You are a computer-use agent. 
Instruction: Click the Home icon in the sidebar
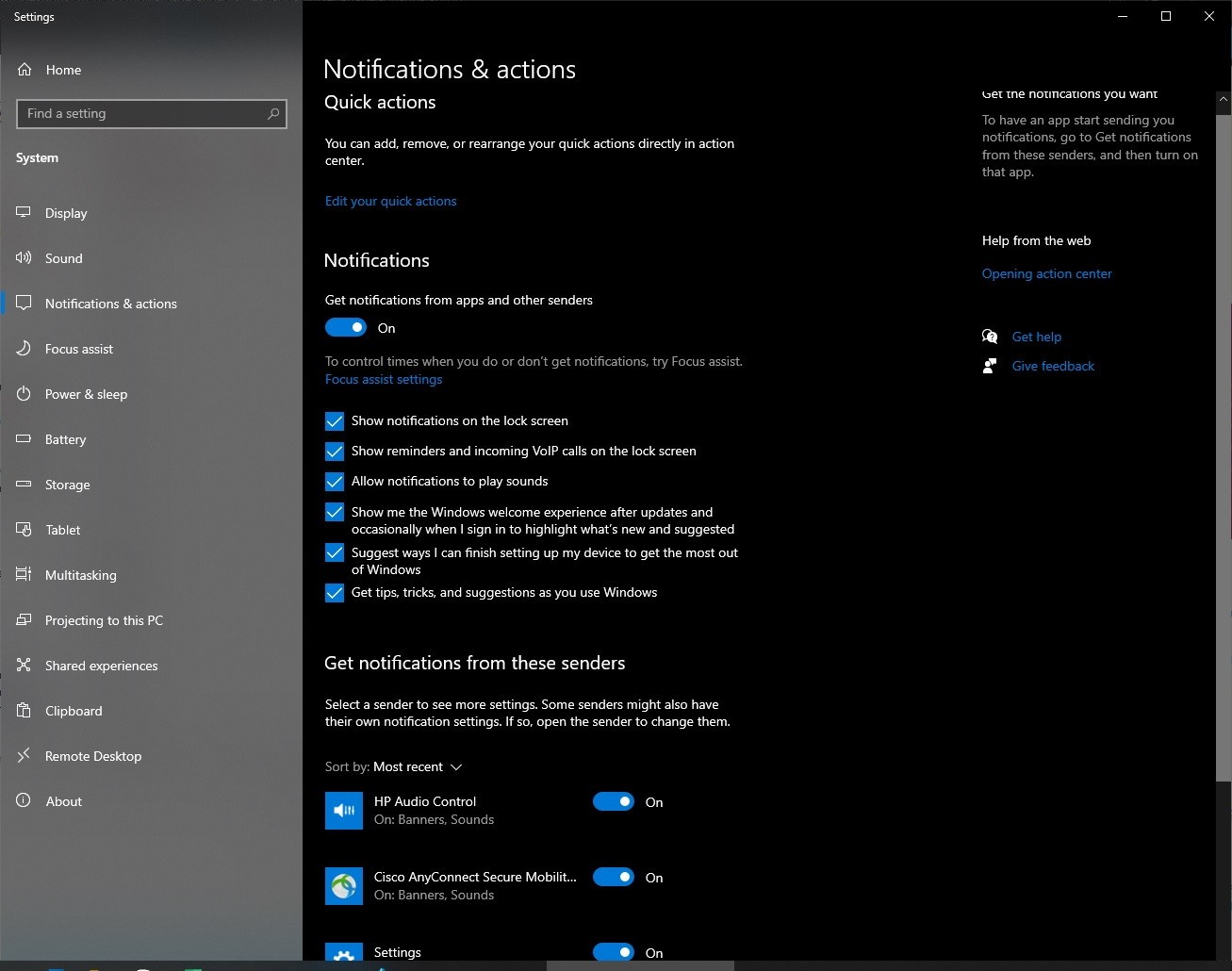(23, 69)
